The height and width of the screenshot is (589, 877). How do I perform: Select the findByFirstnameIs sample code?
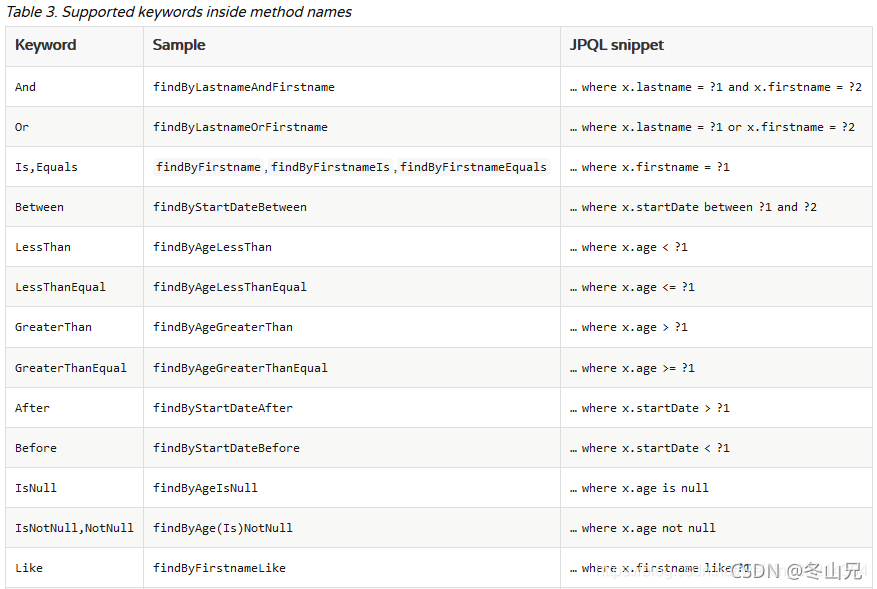(x=330, y=167)
